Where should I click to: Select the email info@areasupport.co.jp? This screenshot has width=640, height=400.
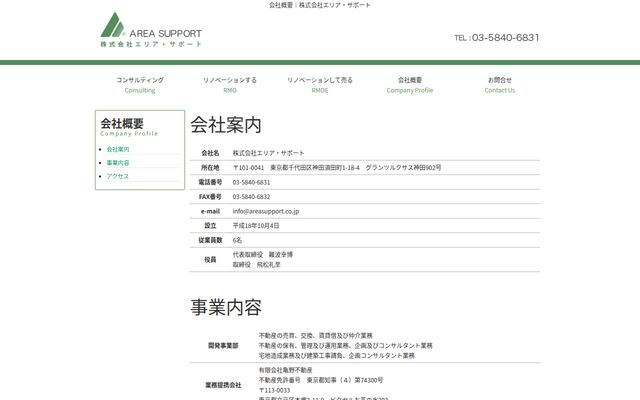click(x=266, y=211)
